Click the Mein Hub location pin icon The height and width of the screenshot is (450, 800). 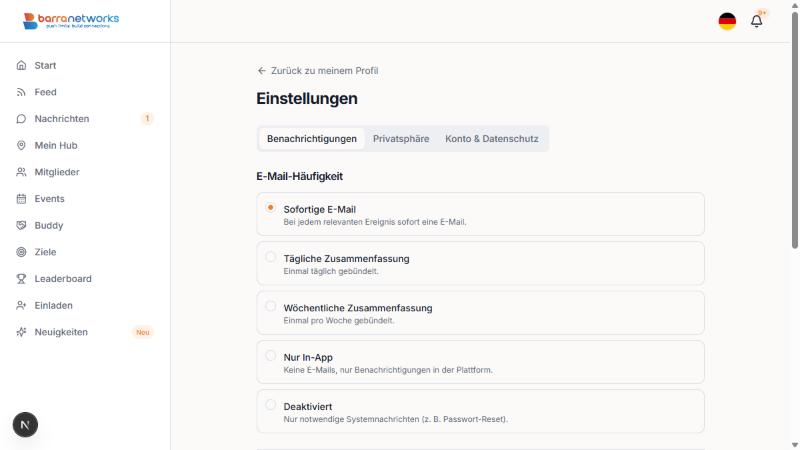(21, 145)
